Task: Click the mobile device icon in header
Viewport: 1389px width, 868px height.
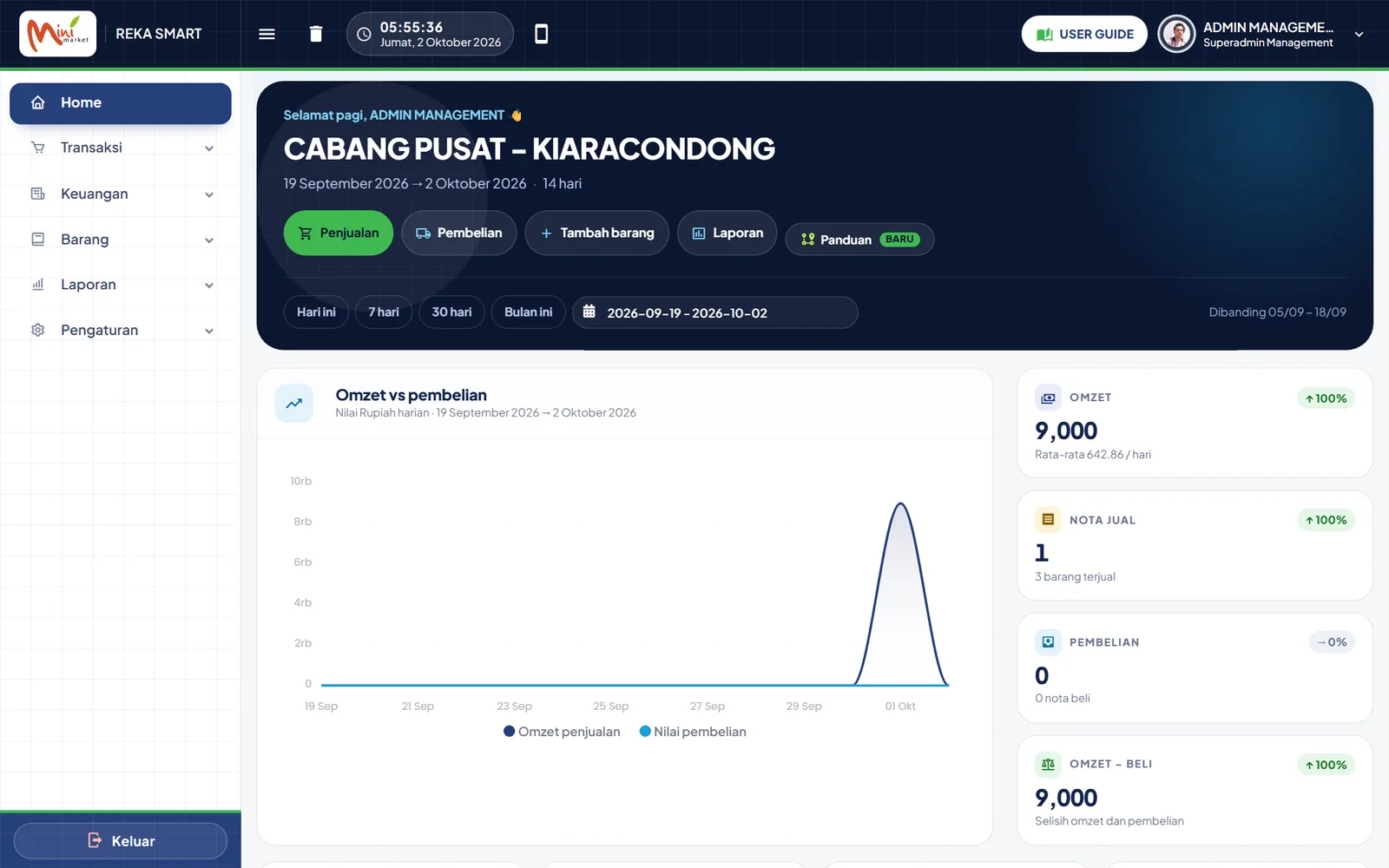Action: click(x=541, y=34)
